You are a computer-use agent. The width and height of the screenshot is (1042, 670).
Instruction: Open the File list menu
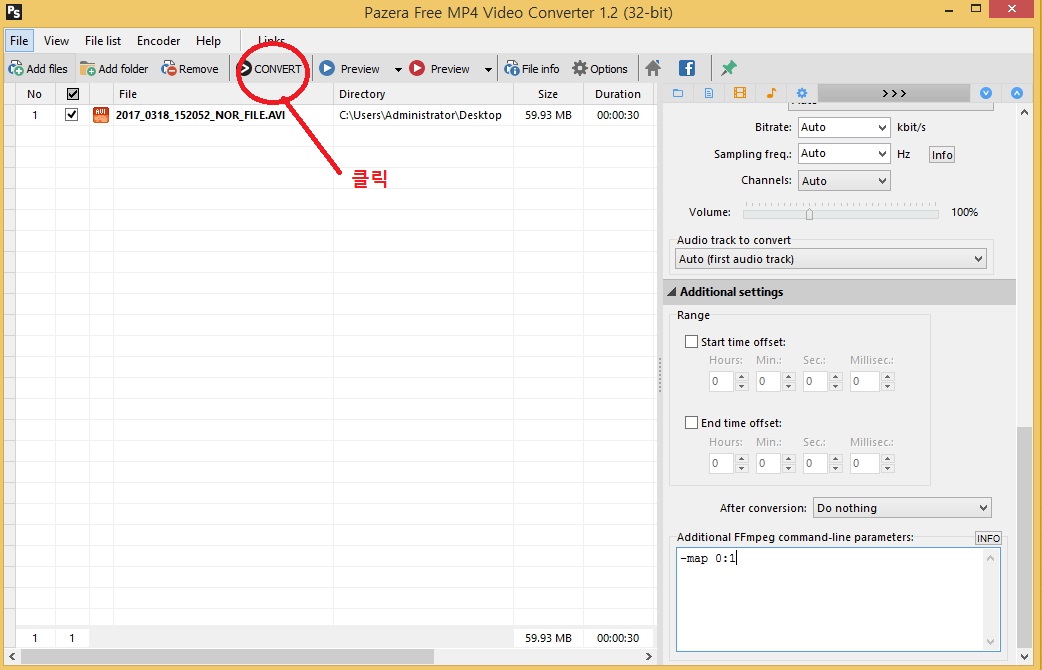pyautogui.click(x=103, y=41)
